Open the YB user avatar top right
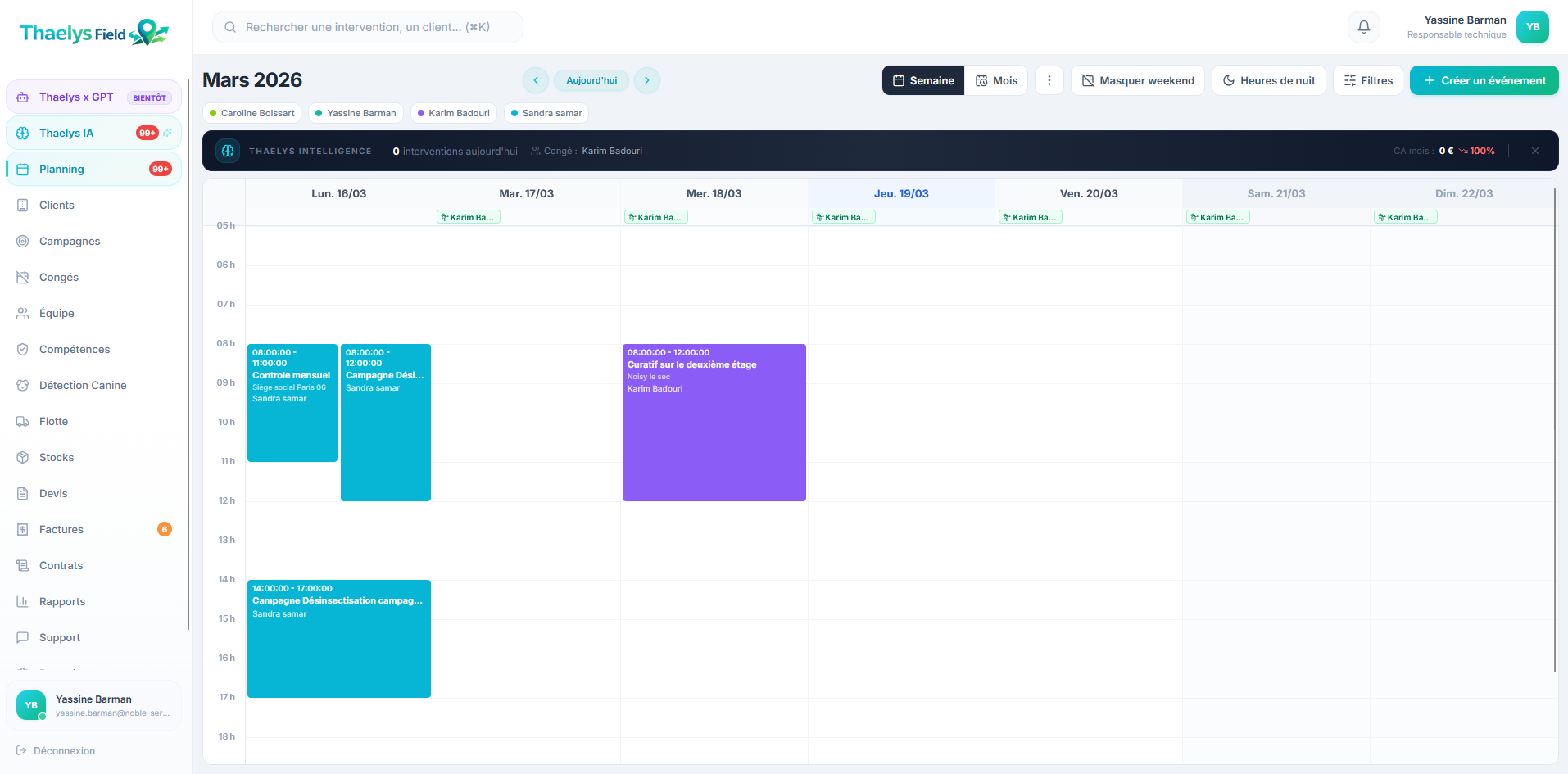The height and width of the screenshot is (774, 1568). click(x=1532, y=27)
